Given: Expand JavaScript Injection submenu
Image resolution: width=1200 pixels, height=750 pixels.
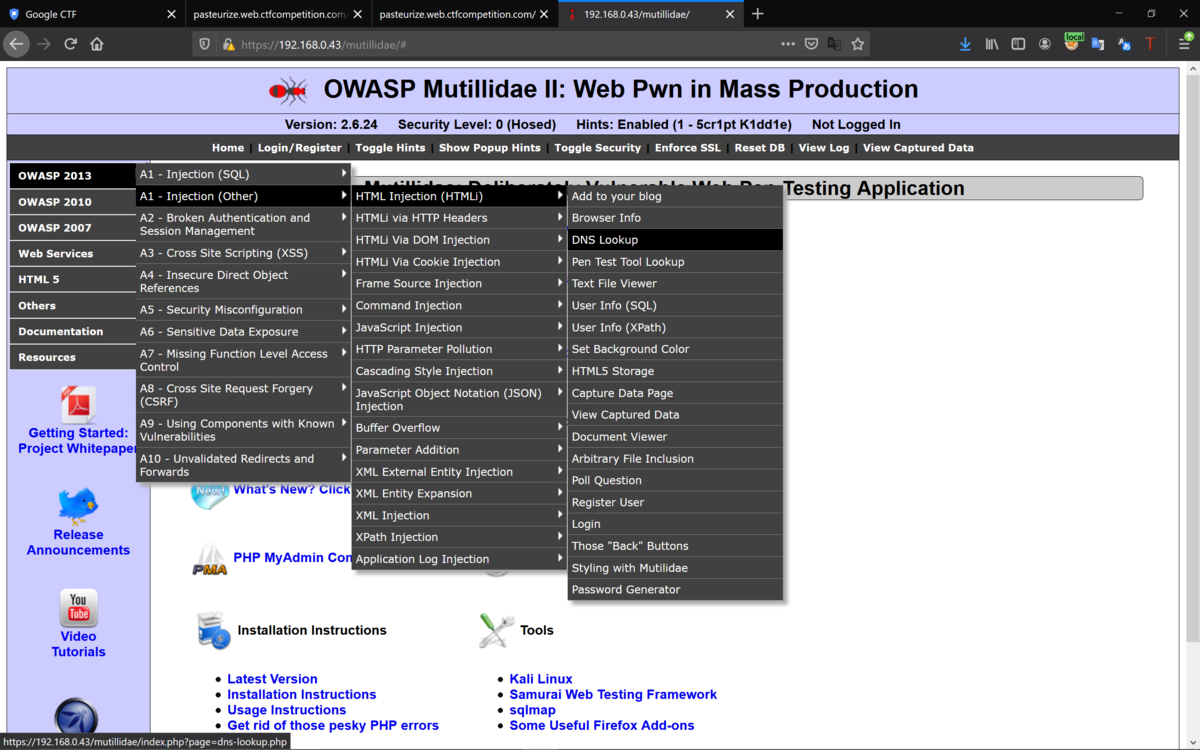Looking at the screenshot, I should click(x=459, y=328).
